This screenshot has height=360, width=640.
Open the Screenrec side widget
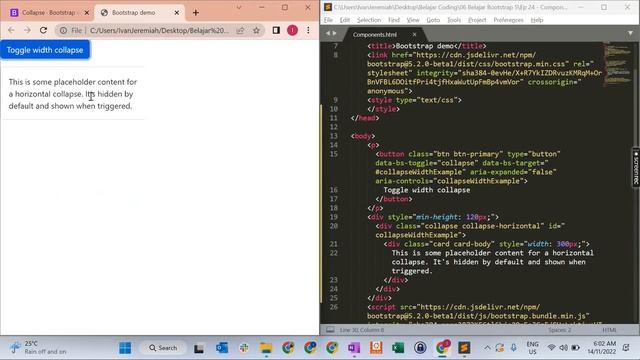pos(636,167)
